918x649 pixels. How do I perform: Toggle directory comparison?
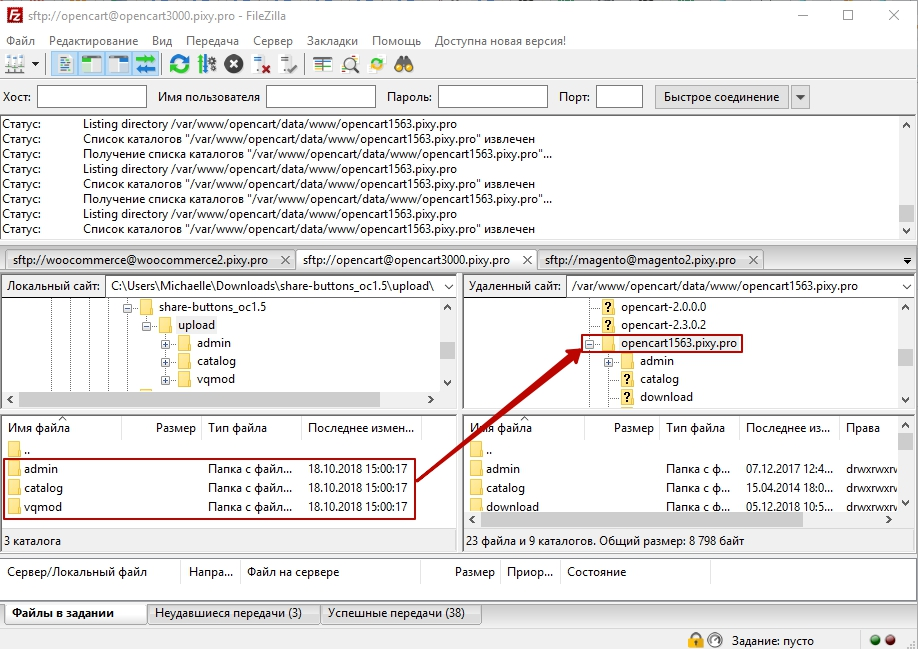click(350, 64)
